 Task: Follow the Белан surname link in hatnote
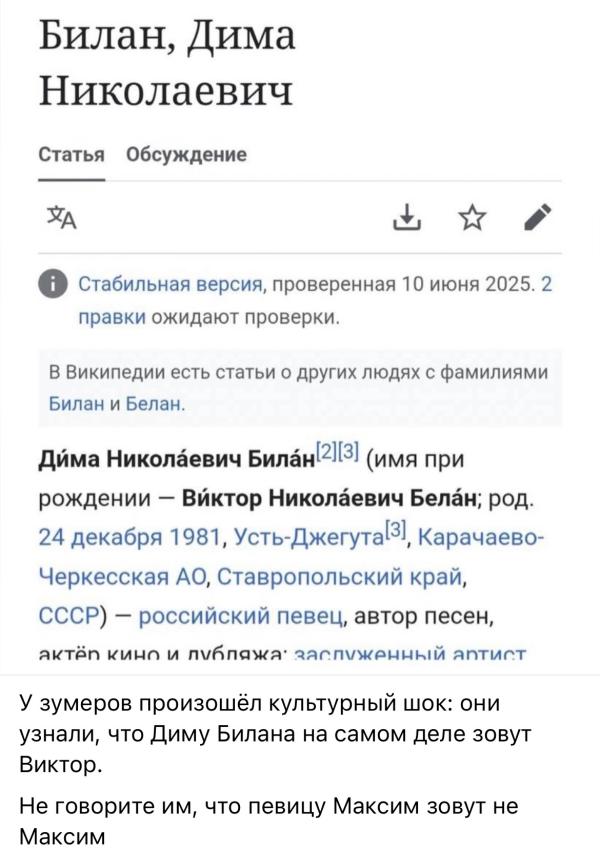[158, 402]
